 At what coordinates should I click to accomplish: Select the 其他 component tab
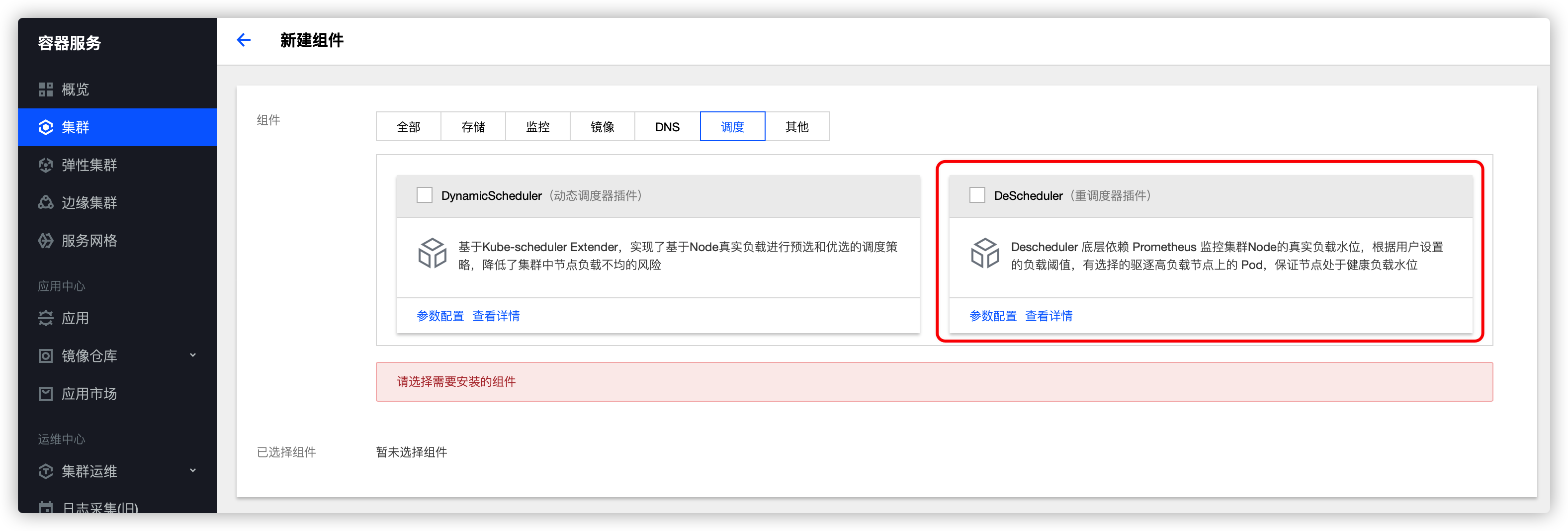pyautogui.click(x=797, y=127)
